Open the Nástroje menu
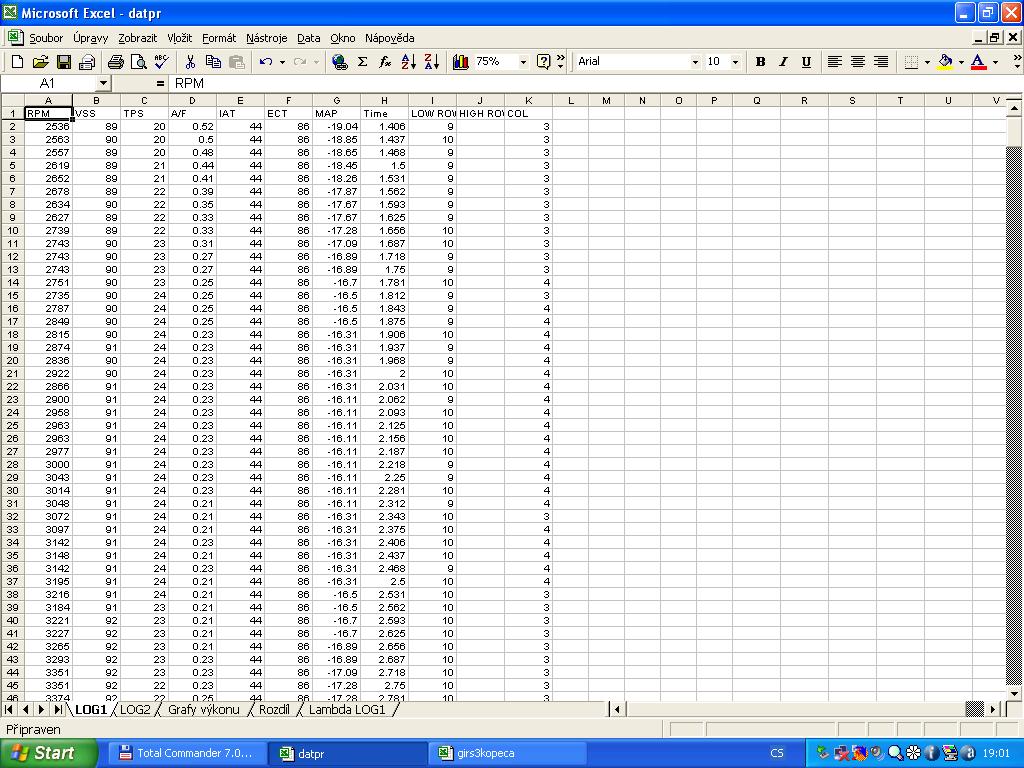 [266, 38]
